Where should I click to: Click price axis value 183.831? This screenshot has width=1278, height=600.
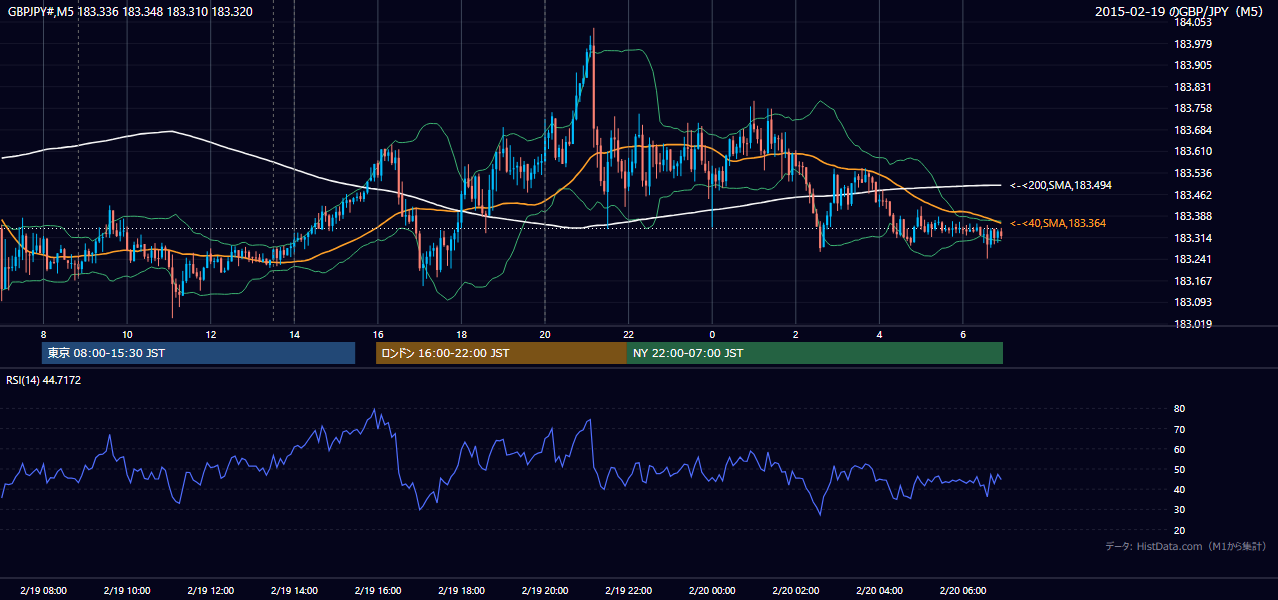(x=1192, y=87)
